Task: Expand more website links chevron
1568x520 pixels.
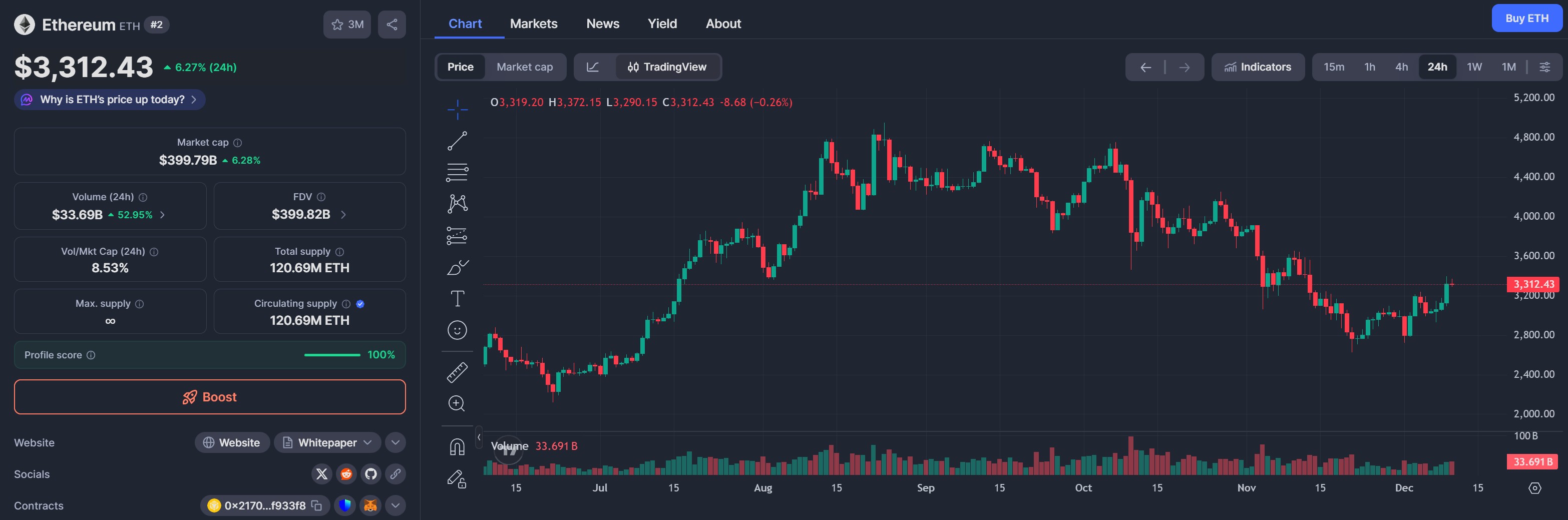Action: (x=395, y=443)
